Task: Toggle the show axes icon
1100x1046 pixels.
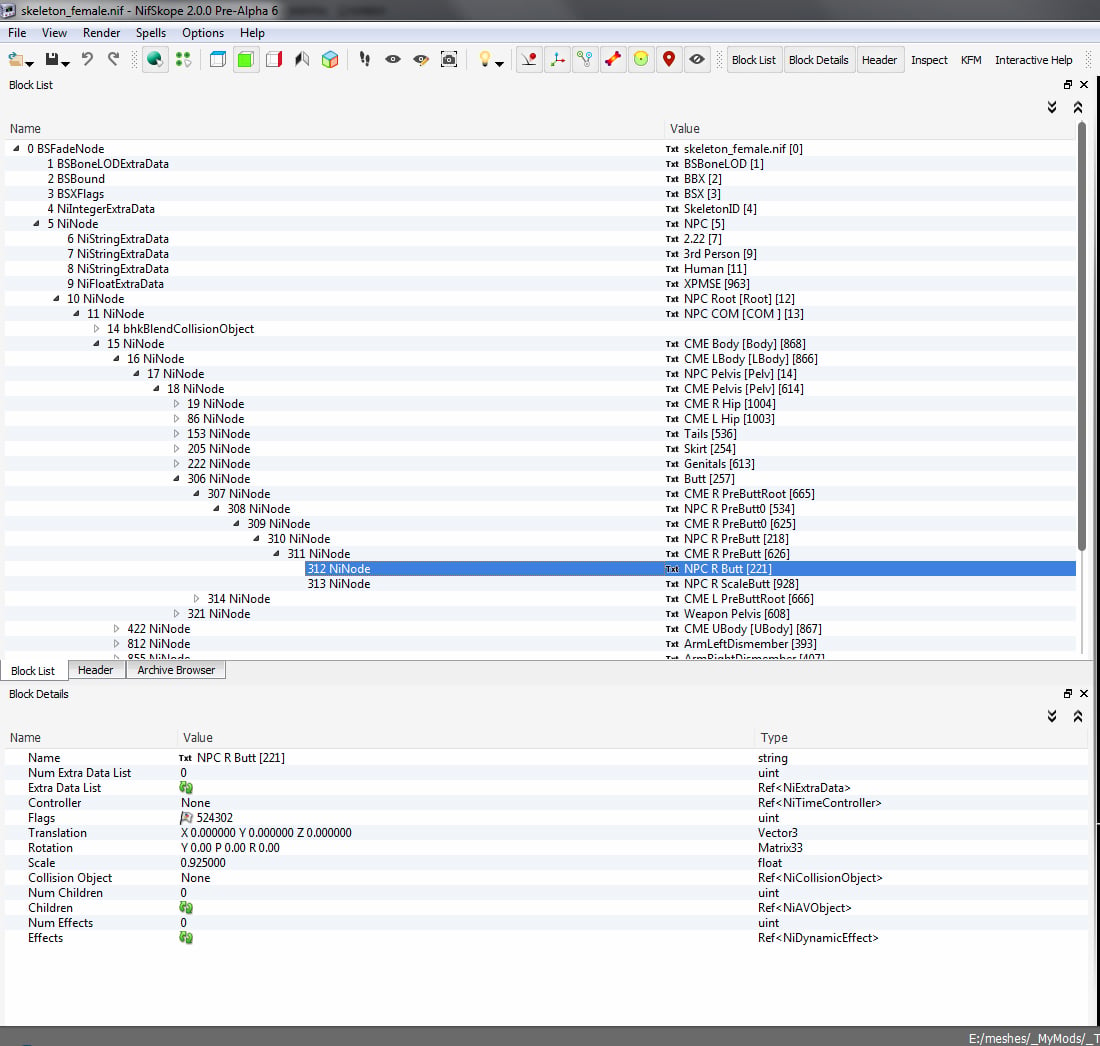Action: pos(557,60)
